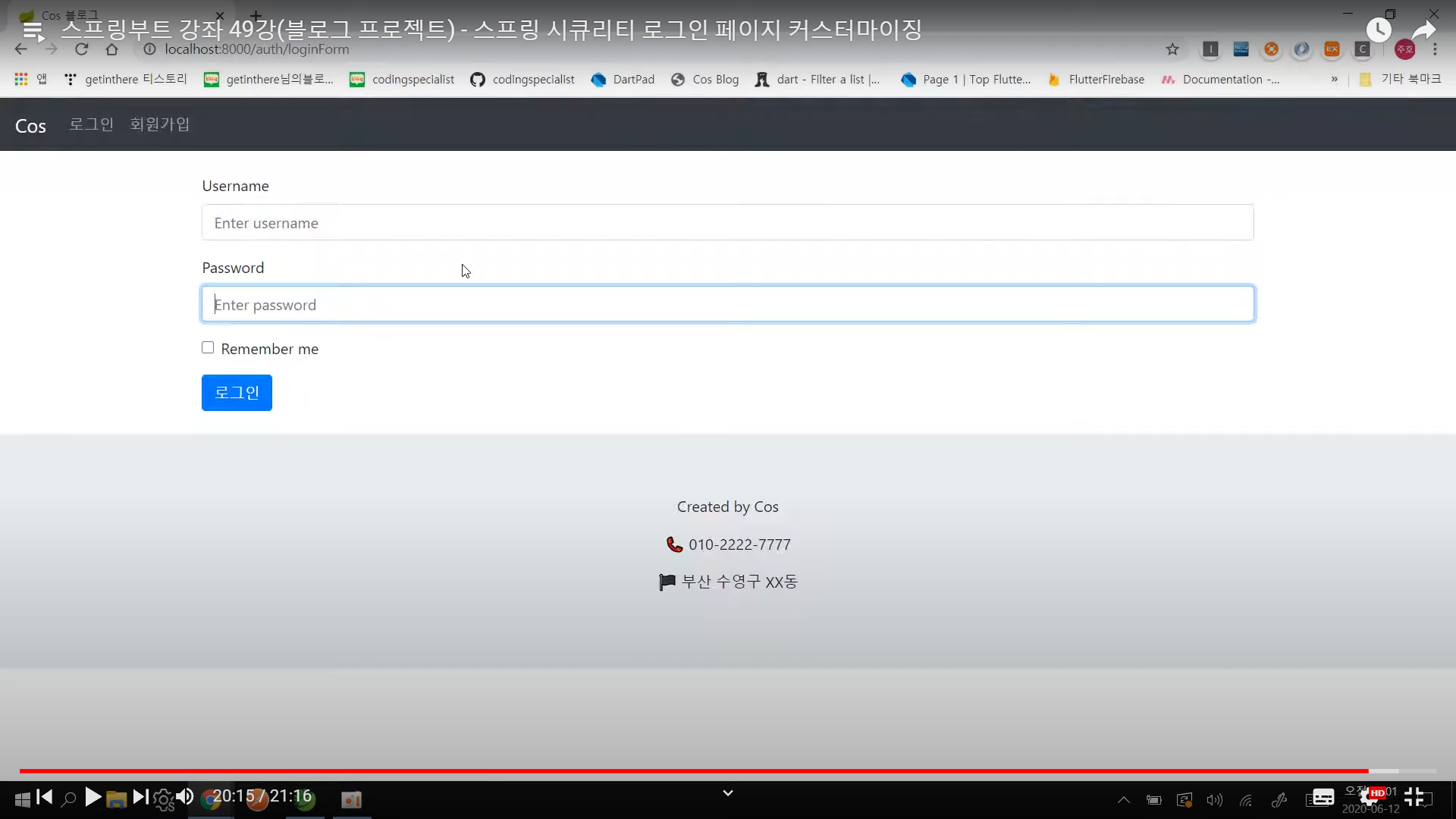
Task: Click the Watch Later clock icon
Action: click(1379, 30)
